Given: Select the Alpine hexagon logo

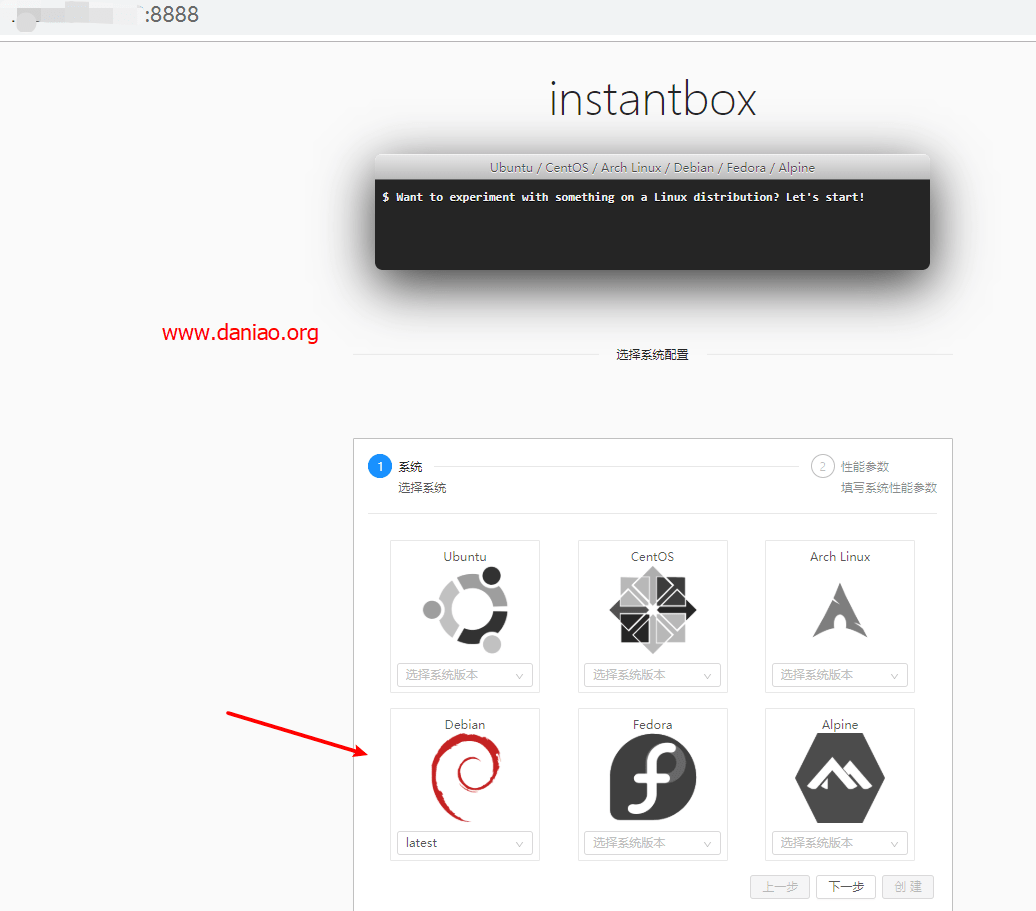Looking at the screenshot, I should coord(840,778).
